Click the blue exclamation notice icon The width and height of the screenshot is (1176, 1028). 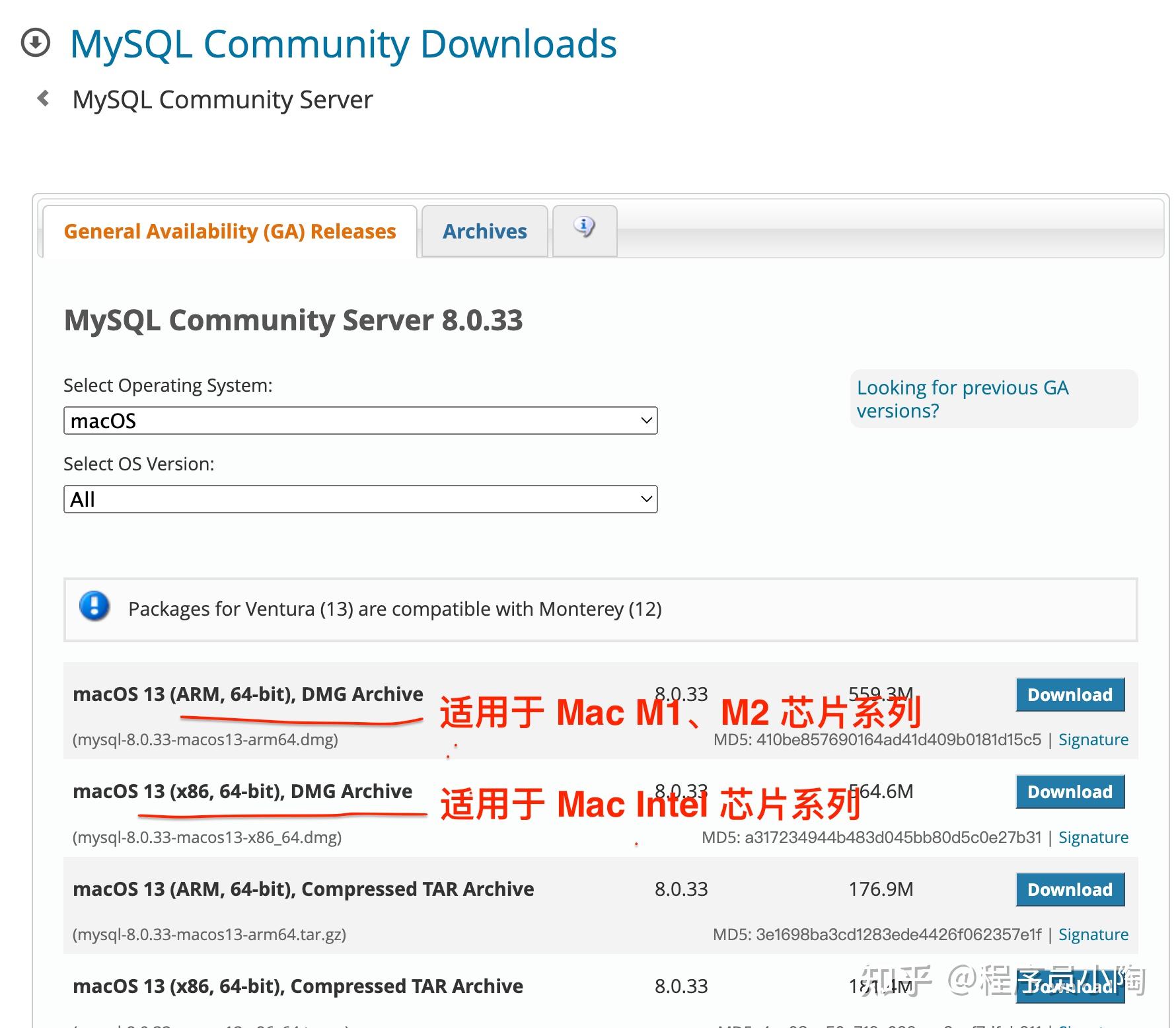(94, 606)
